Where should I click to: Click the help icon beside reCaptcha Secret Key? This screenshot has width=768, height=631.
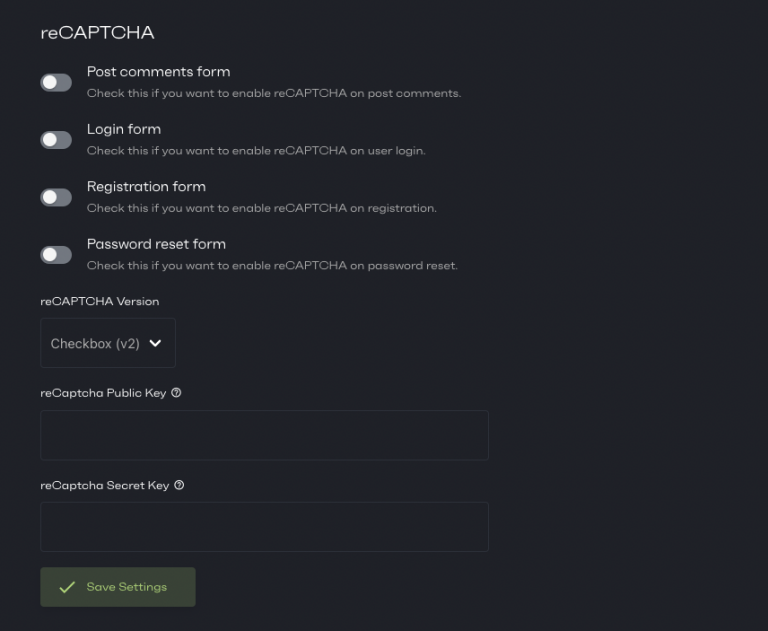(x=179, y=485)
